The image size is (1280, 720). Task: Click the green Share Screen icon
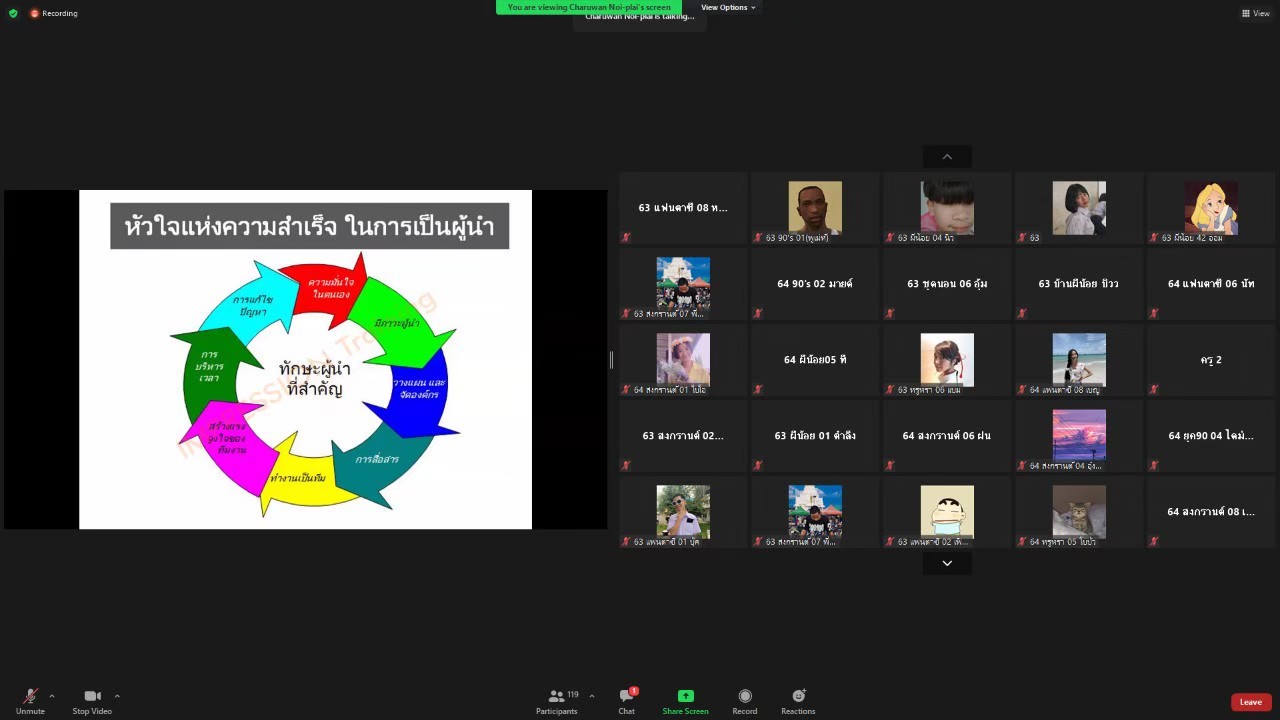tap(685, 696)
